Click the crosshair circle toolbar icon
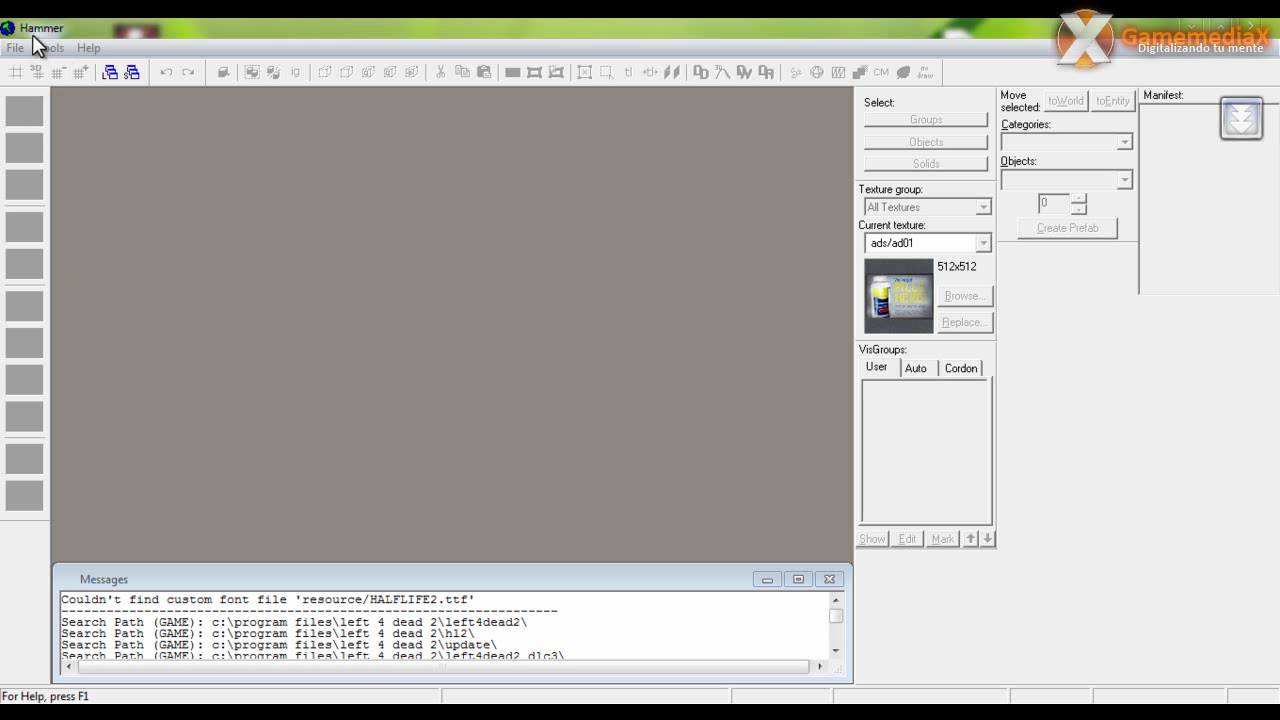1280x720 pixels. click(x=816, y=72)
